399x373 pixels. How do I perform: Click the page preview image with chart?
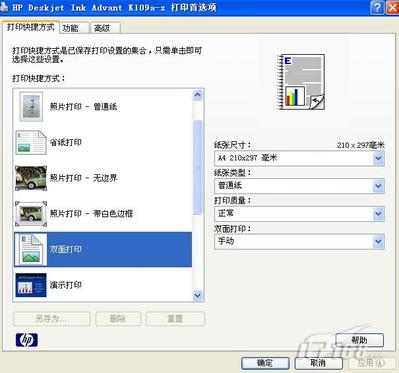(301, 82)
